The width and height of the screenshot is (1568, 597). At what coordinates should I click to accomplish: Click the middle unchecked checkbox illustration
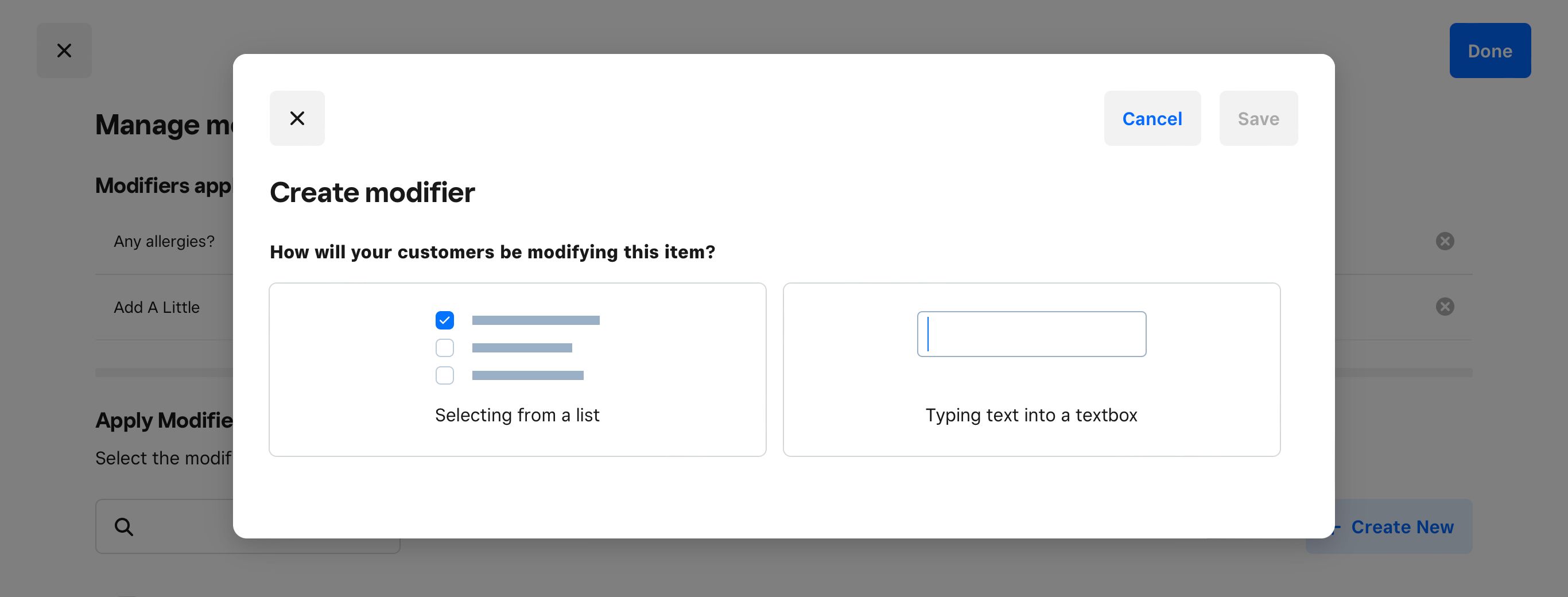pos(444,348)
